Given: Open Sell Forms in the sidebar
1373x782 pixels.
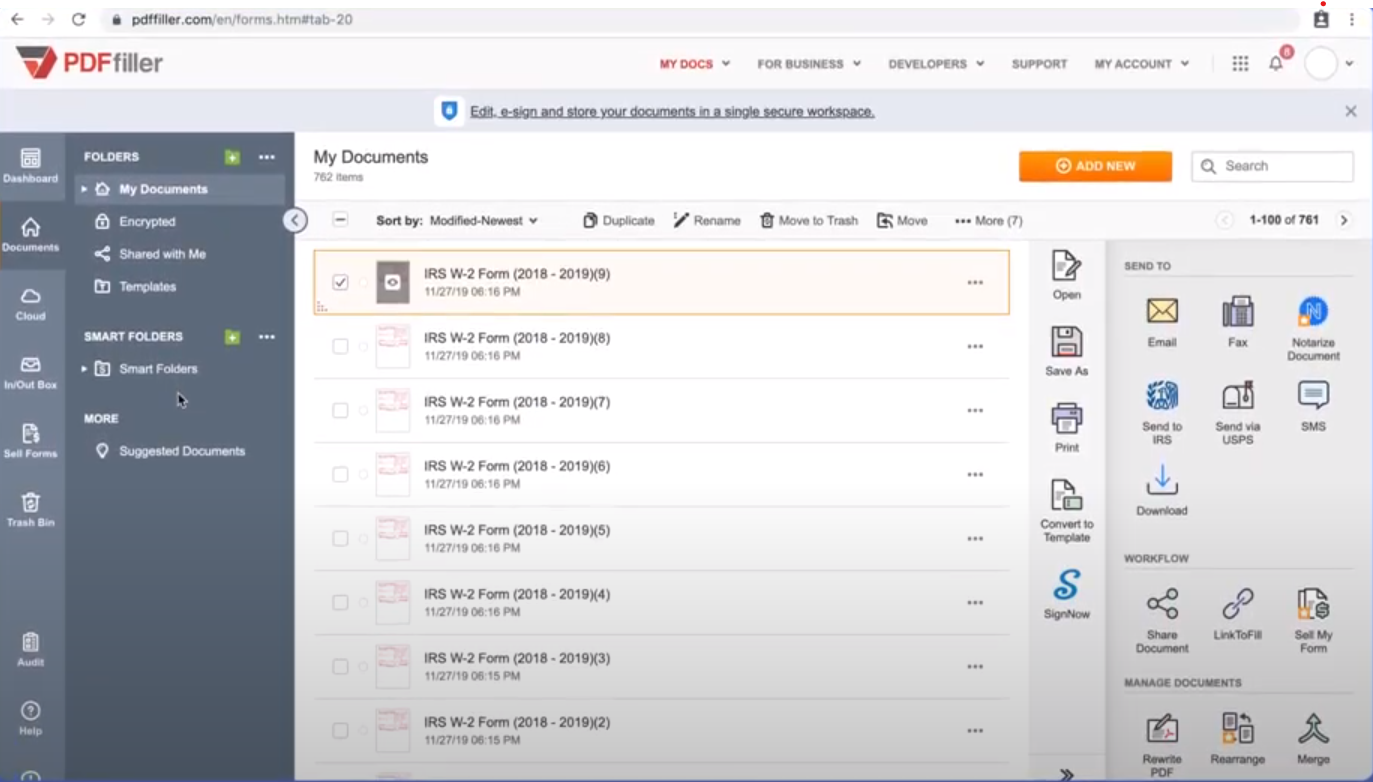Looking at the screenshot, I should click(30, 440).
